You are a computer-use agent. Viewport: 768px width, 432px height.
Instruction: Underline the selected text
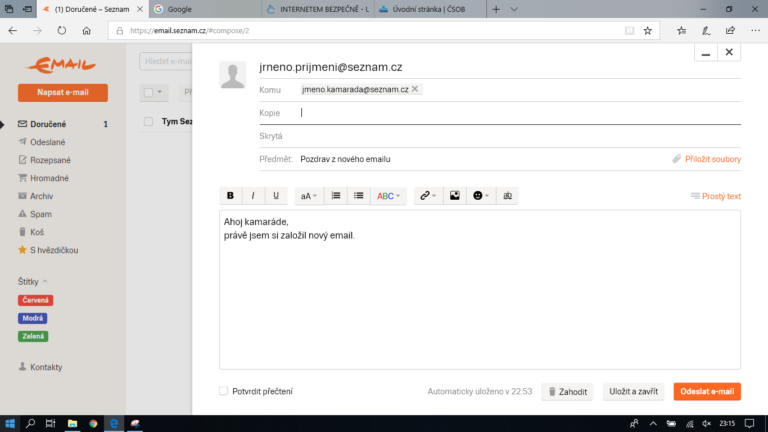click(x=276, y=196)
